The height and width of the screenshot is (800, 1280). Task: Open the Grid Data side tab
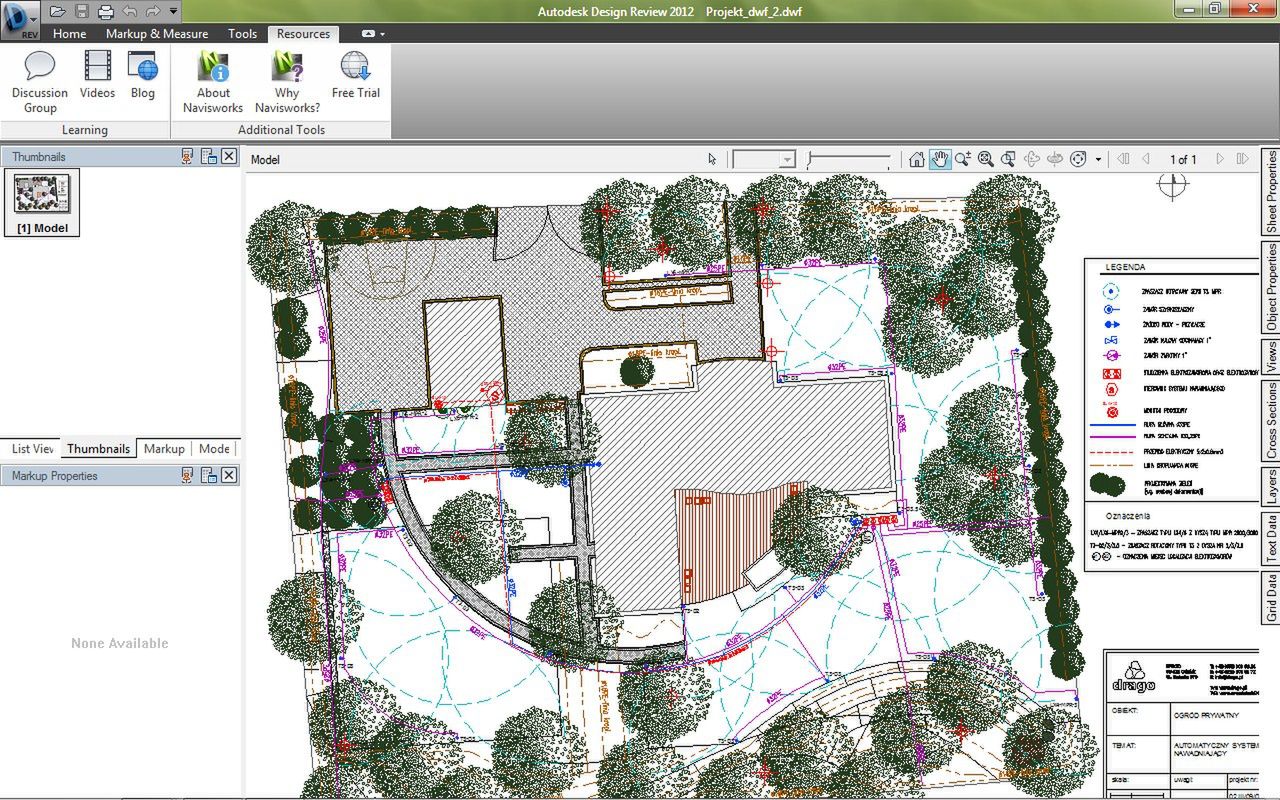pyautogui.click(x=1271, y=597)
